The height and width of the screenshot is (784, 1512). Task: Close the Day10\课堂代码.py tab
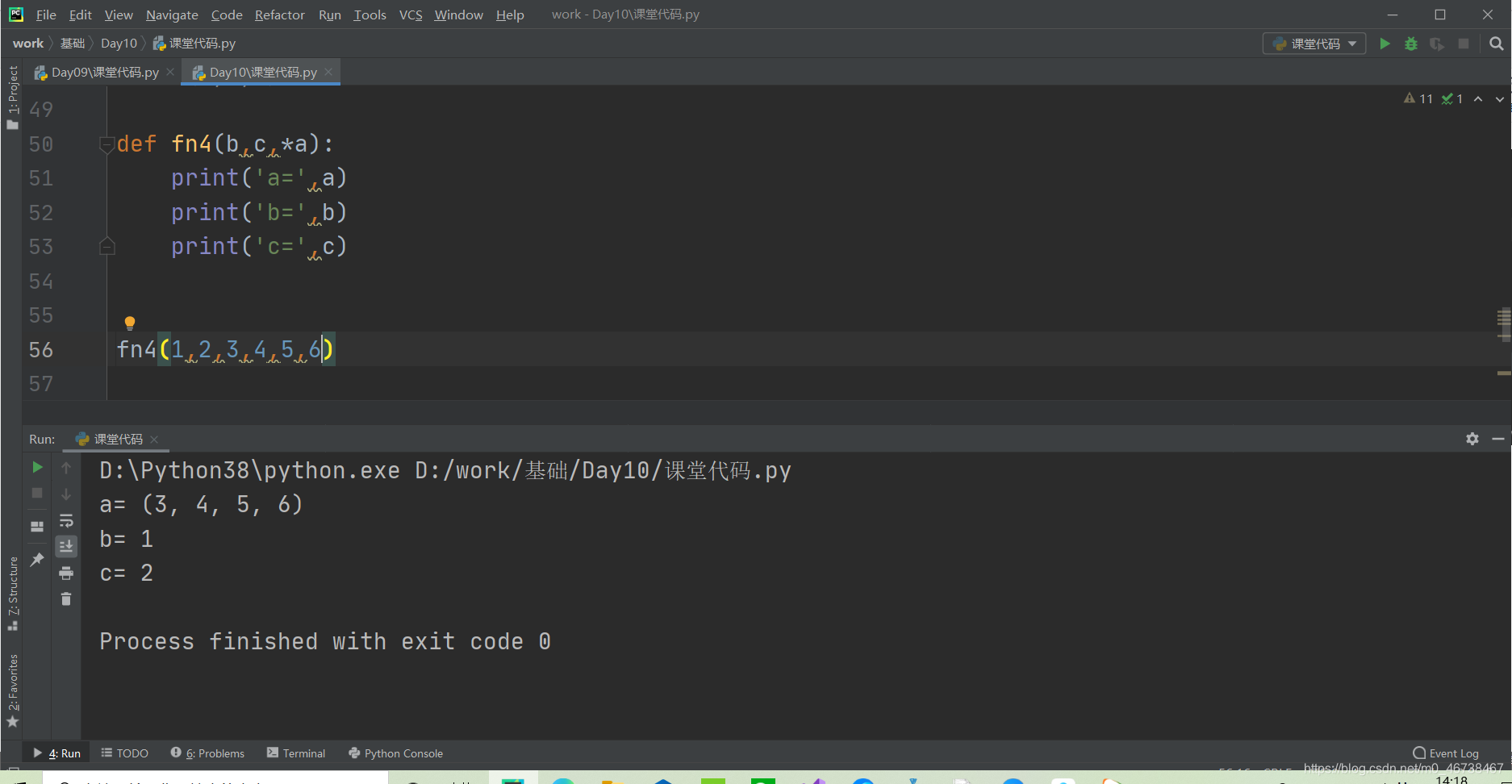(328, 72)
